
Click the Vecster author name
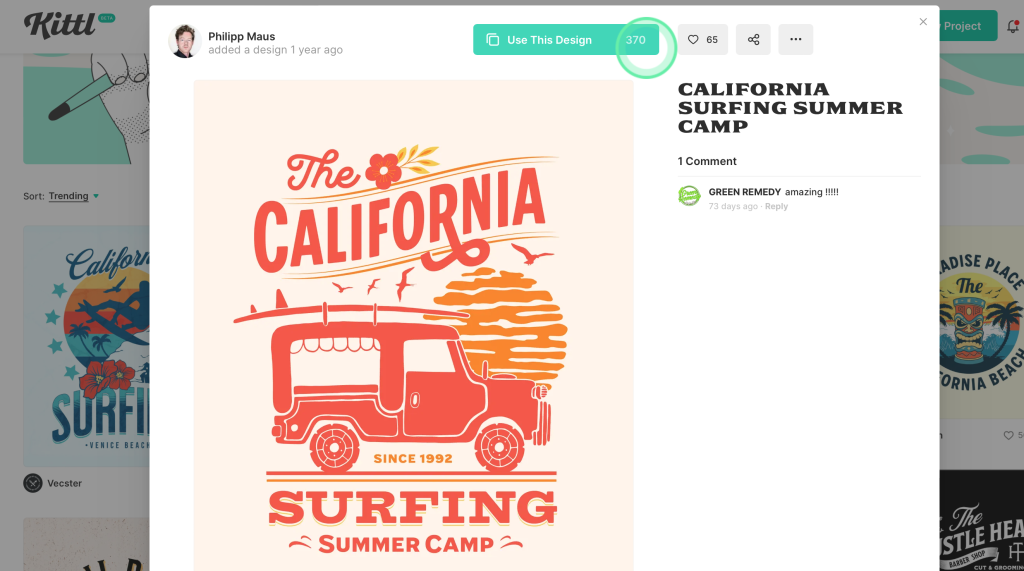(x=65, y=483)
